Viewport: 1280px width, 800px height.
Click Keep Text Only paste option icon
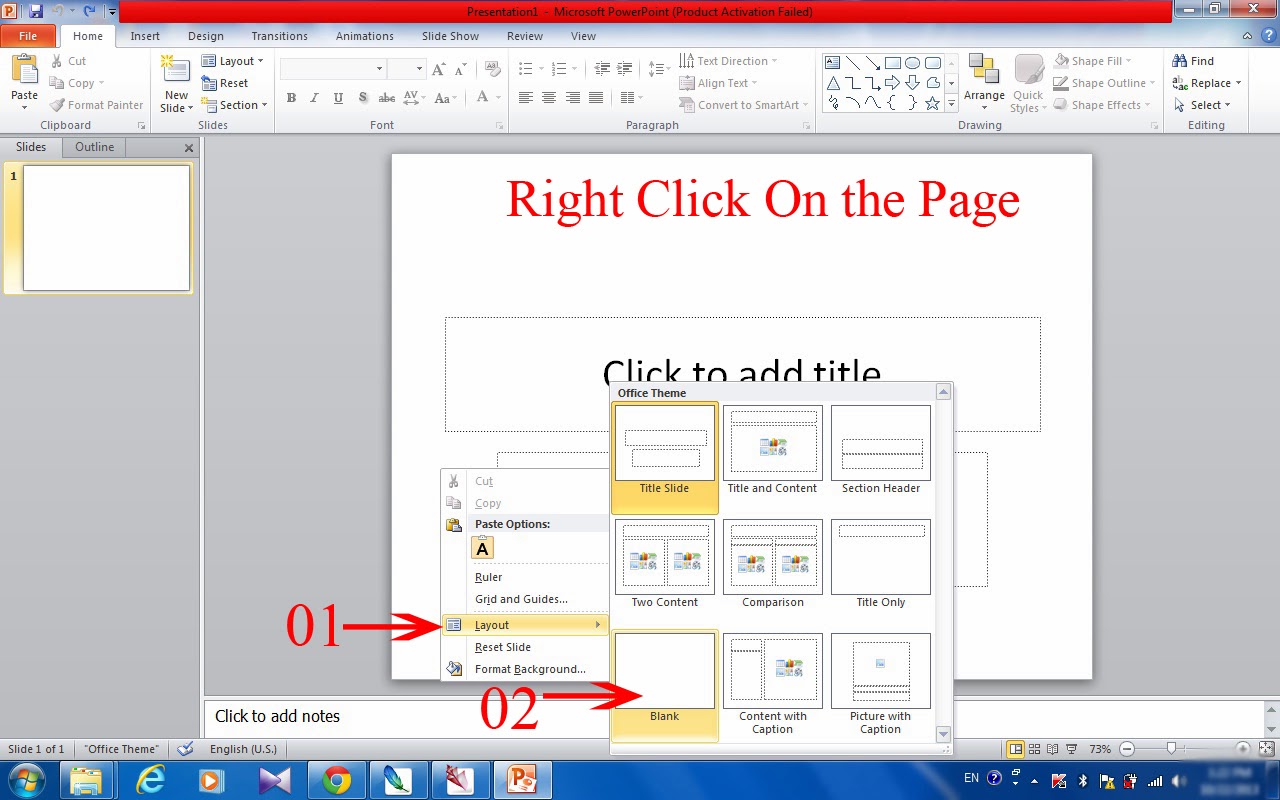point(482,548)
